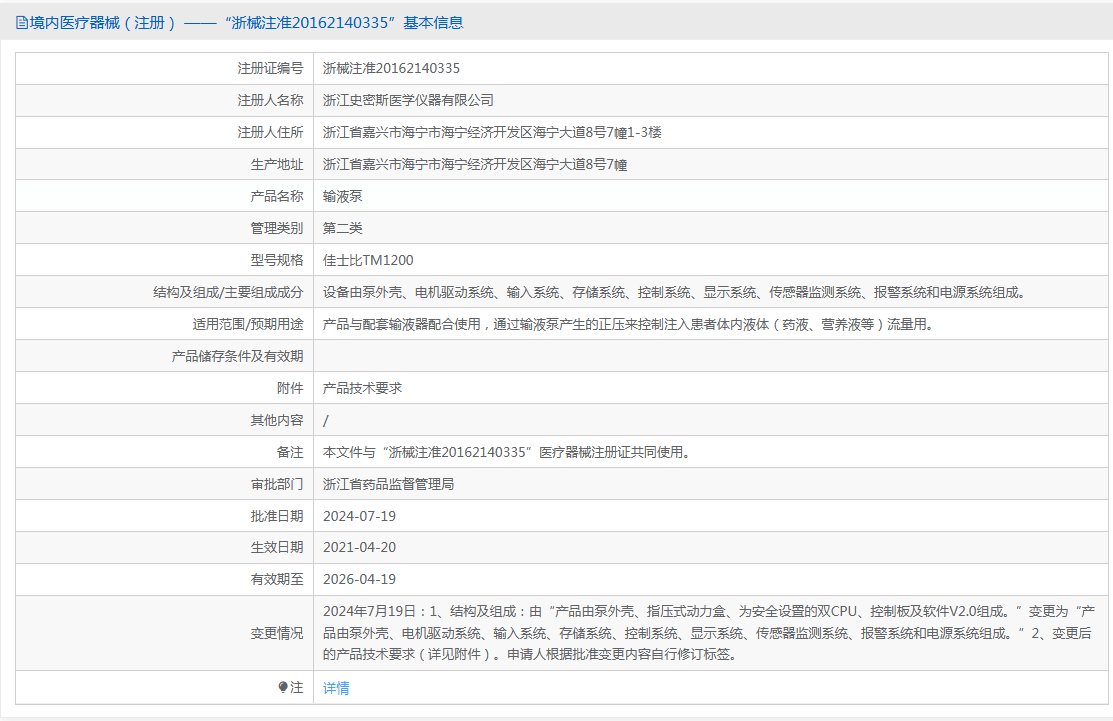This screenshot has width=1113, height=721.
Task: Select expiry date 2026-04-19
Action: pos(359,579)
